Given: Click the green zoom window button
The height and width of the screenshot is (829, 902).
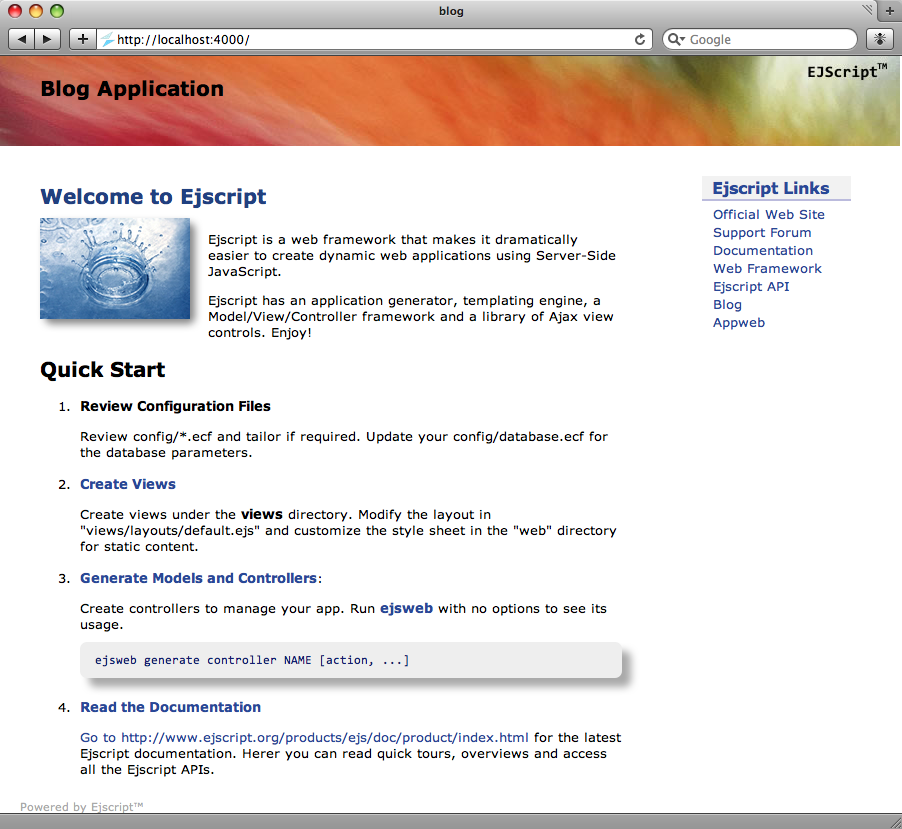Looking at the screenshot, I should pyautogui.click(x=56, y=11).
